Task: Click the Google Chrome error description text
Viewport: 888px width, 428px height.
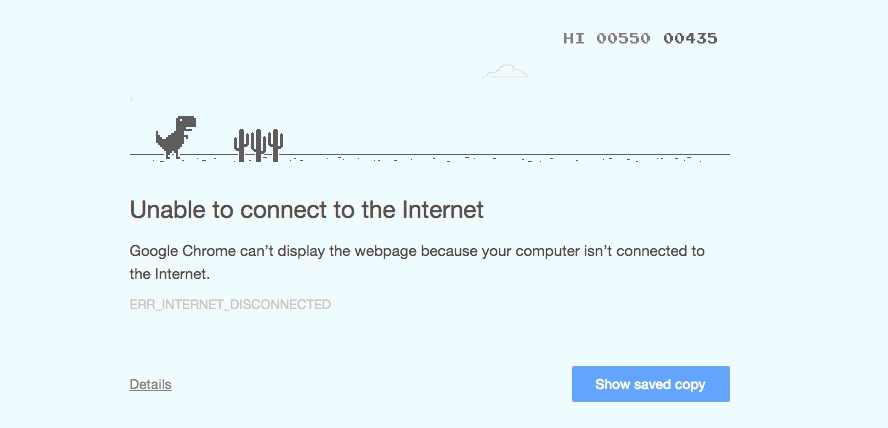Action: [417, 262]
